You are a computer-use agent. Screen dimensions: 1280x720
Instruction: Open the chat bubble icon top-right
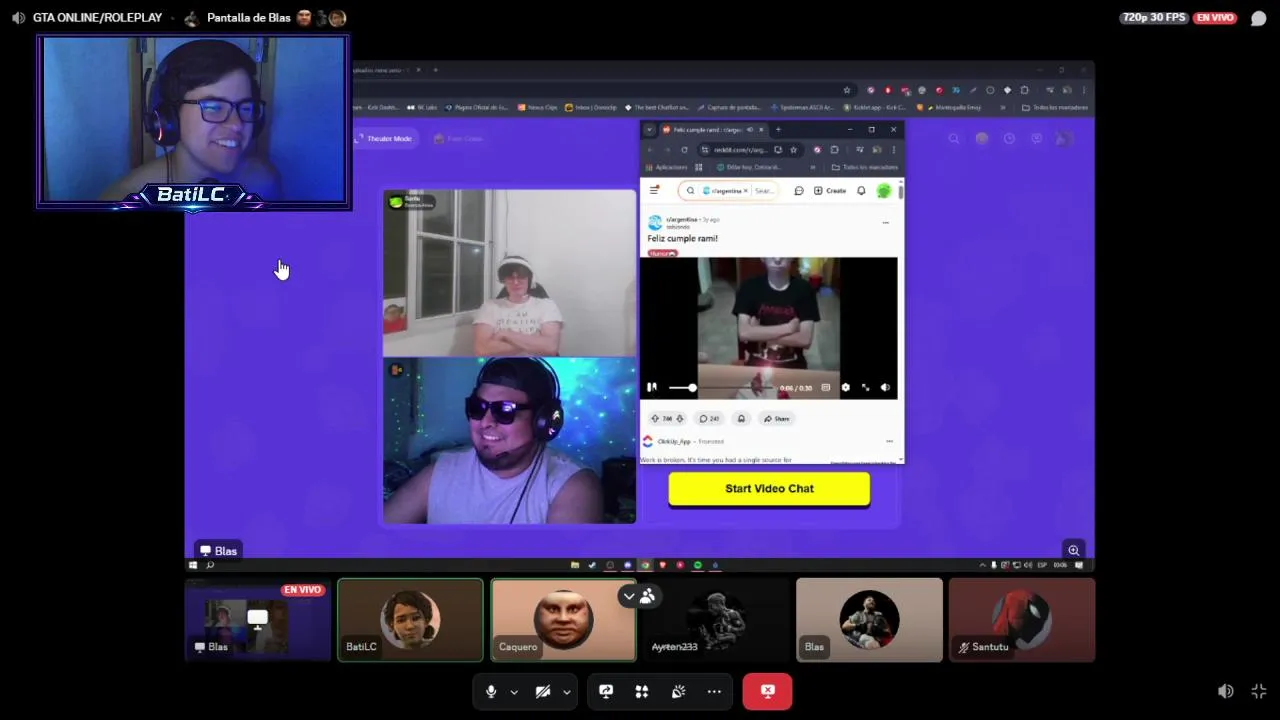(1259, 18)
